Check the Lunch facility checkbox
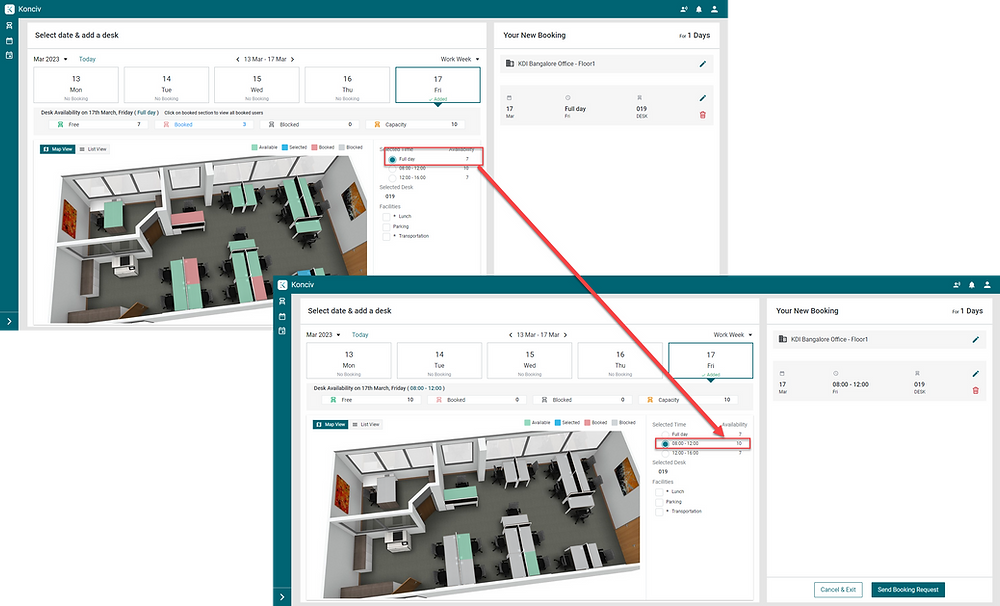Viewport: 1000px width, 606px height. (x=660, y=492)
